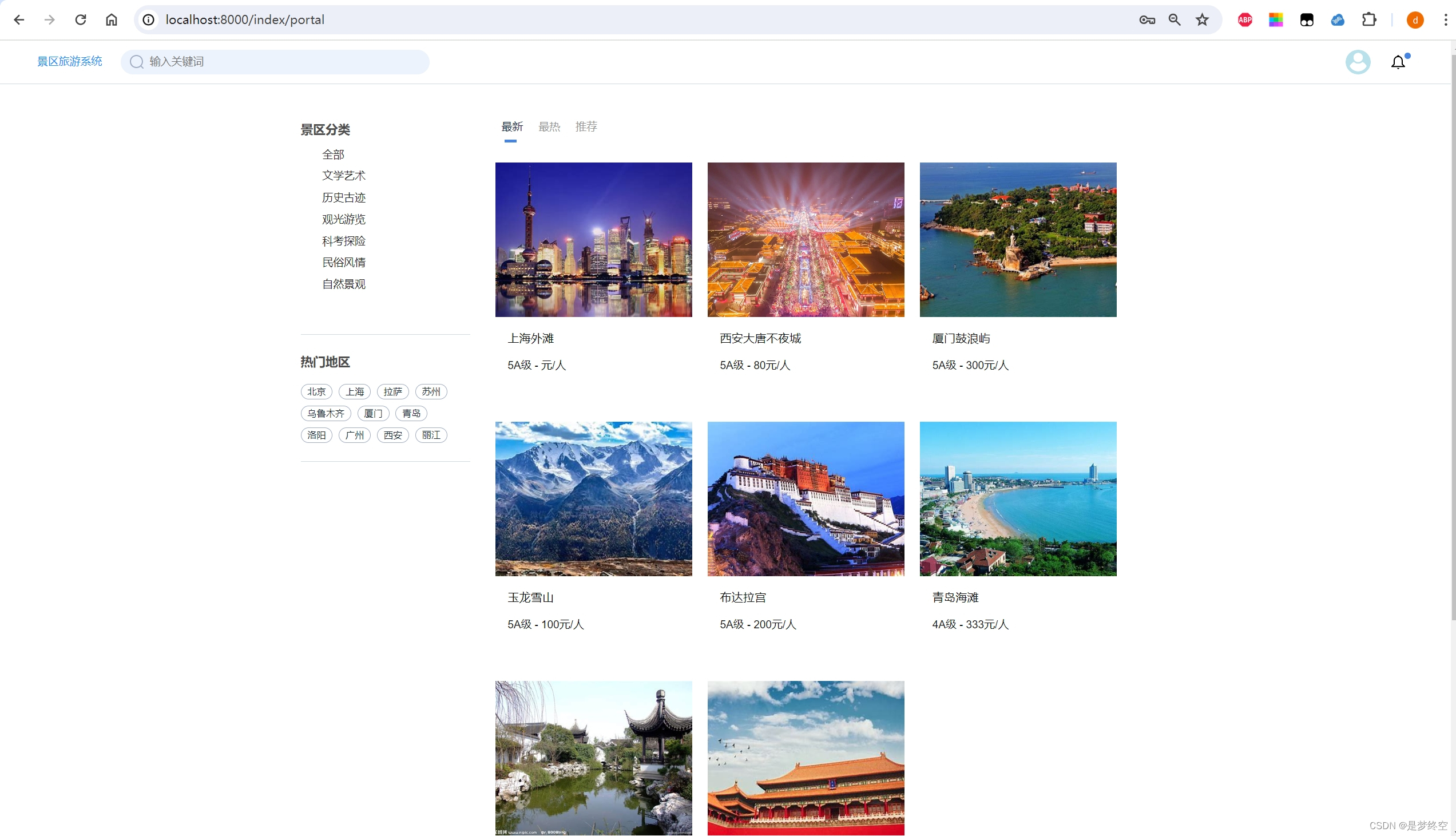Click the notification bell icon
The image size is (1456, 836).
pyautogui.click(x=1398, y=62)
